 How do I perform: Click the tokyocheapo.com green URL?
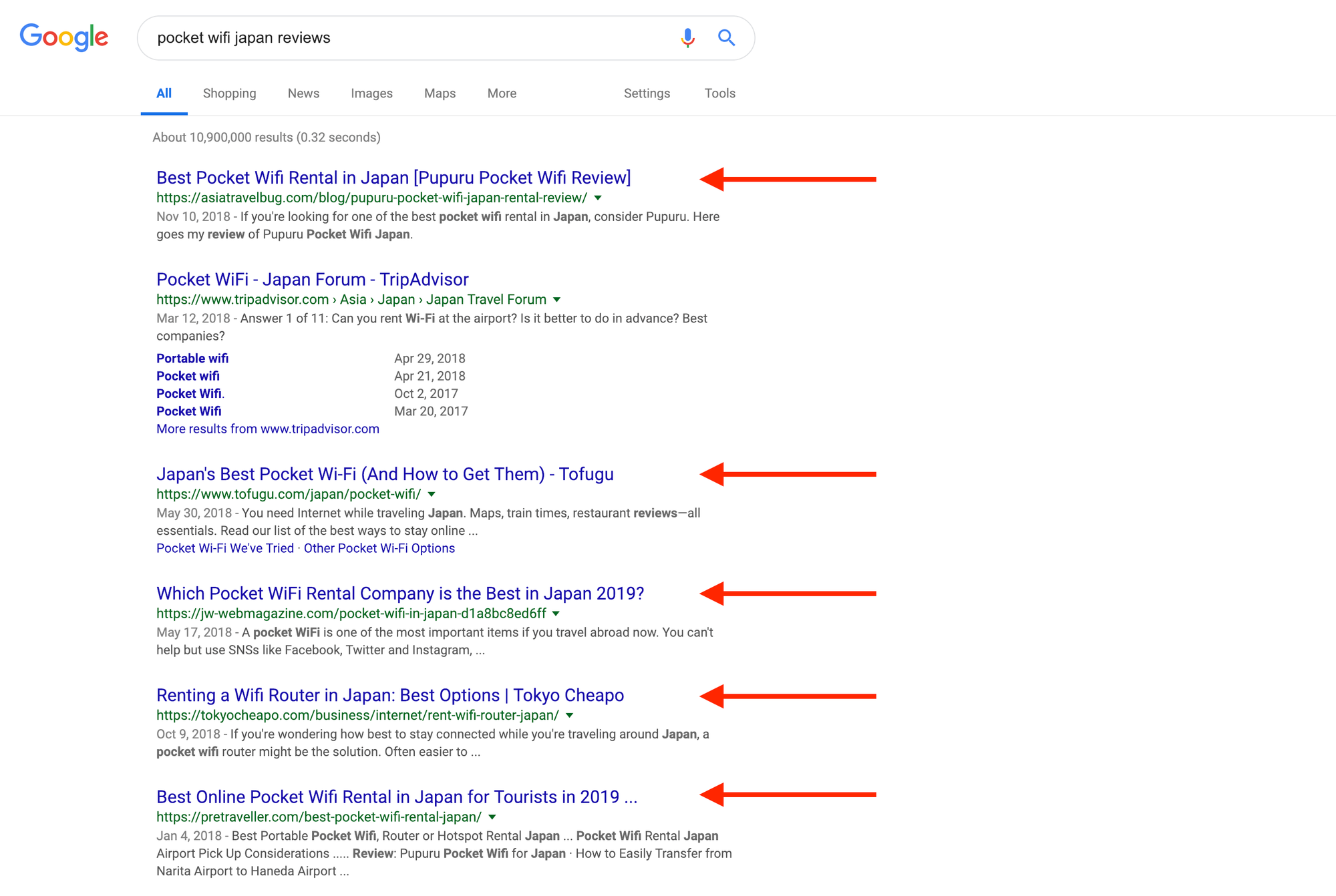(357, 715)
